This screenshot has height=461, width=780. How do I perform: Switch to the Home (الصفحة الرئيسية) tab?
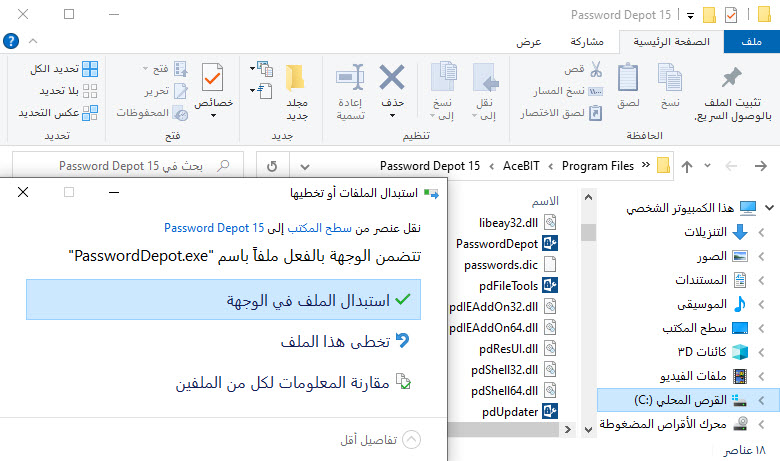[671, 42]
